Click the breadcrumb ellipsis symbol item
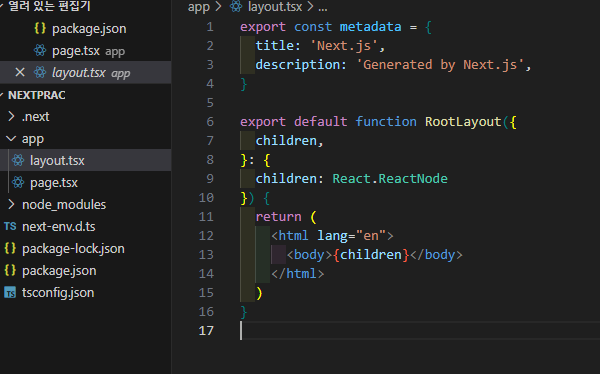Image resolution: width=600 pixels, height=374 pixels. tap(323, 7)
